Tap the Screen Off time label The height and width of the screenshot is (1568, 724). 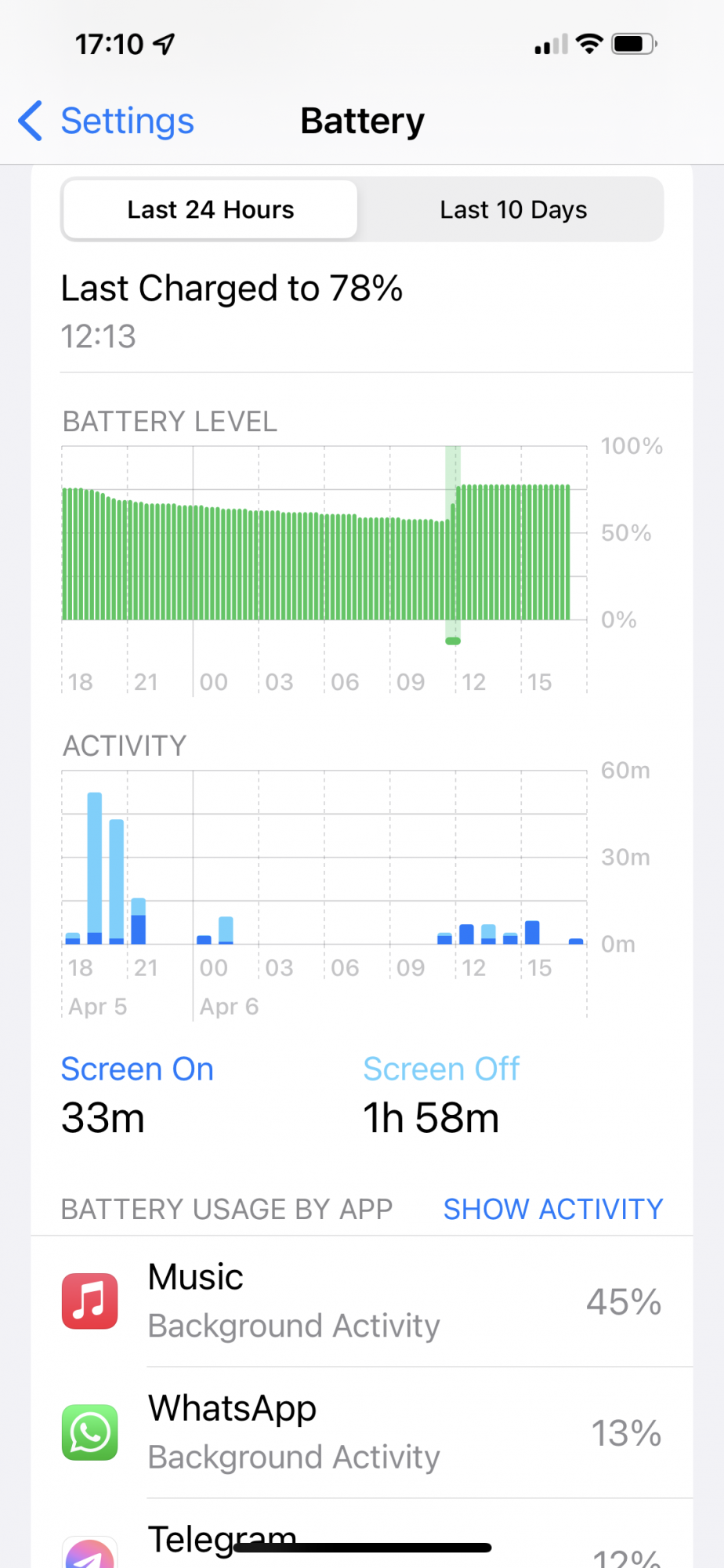(x=441, y=1069)
